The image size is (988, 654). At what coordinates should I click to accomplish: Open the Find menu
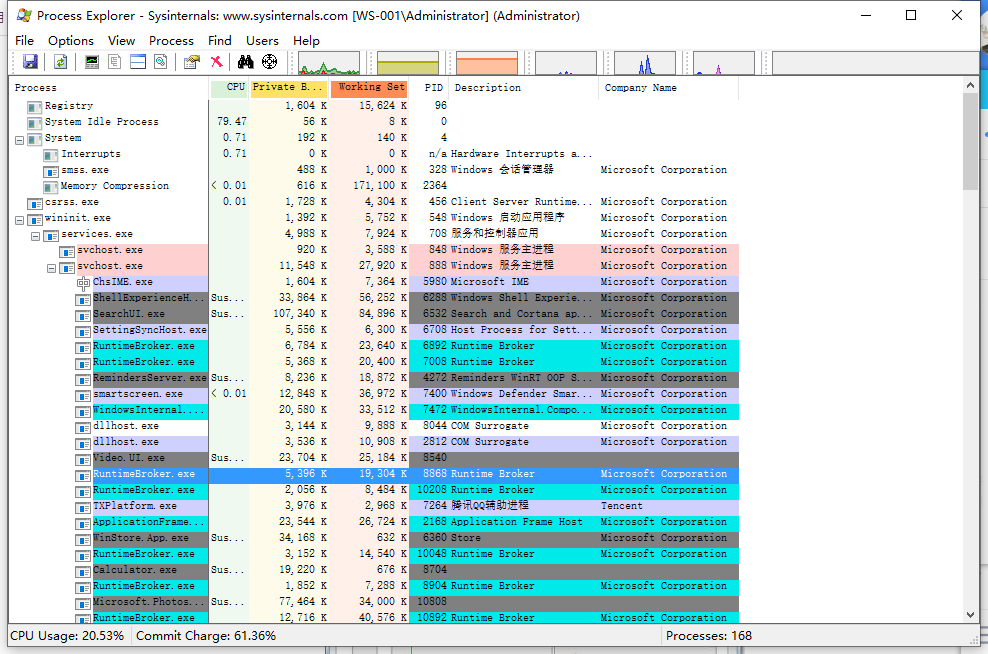(219, 40)
